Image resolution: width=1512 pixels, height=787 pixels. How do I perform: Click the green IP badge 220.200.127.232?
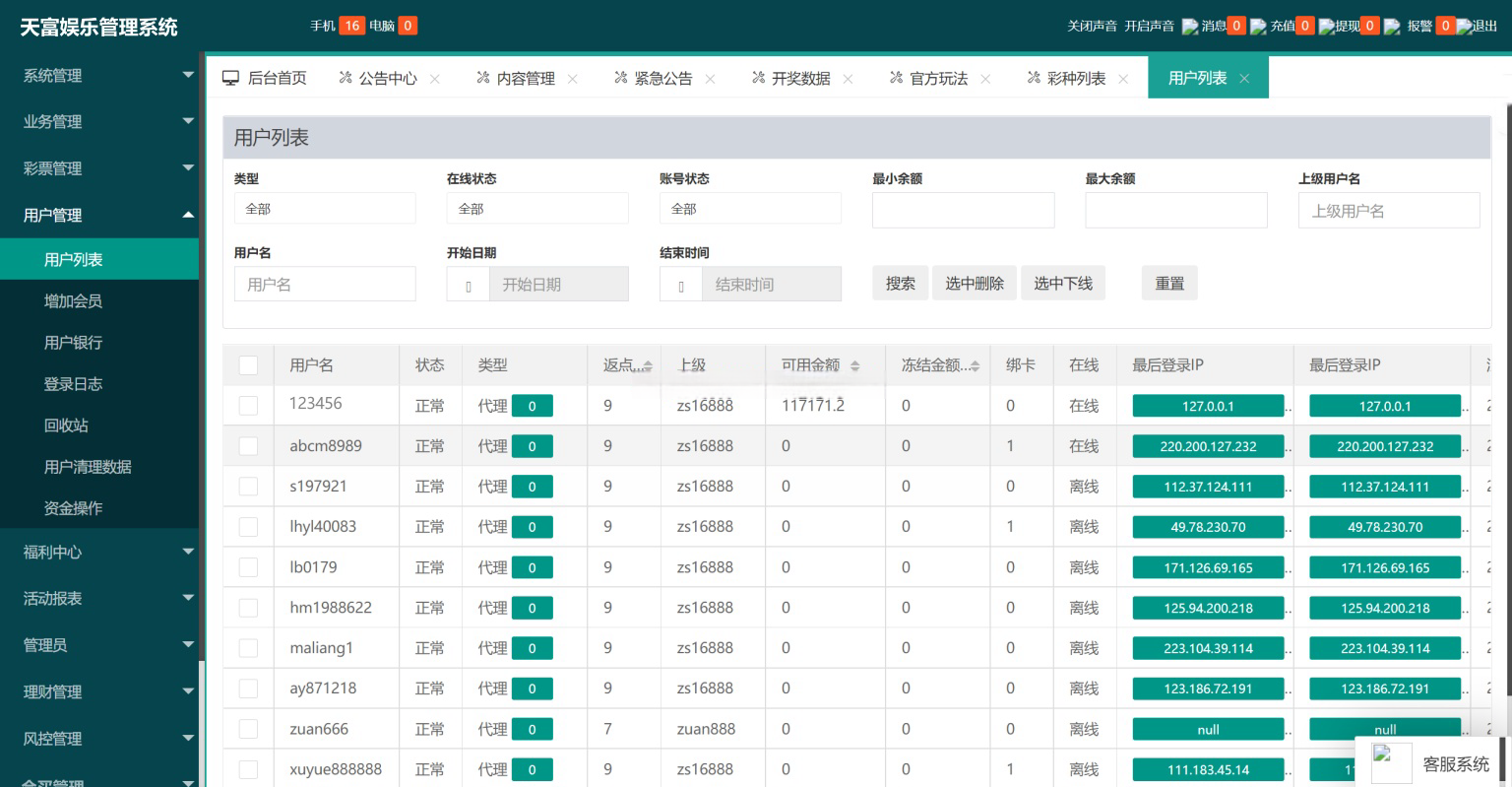pyautogui.click(x=1208, y=446)
